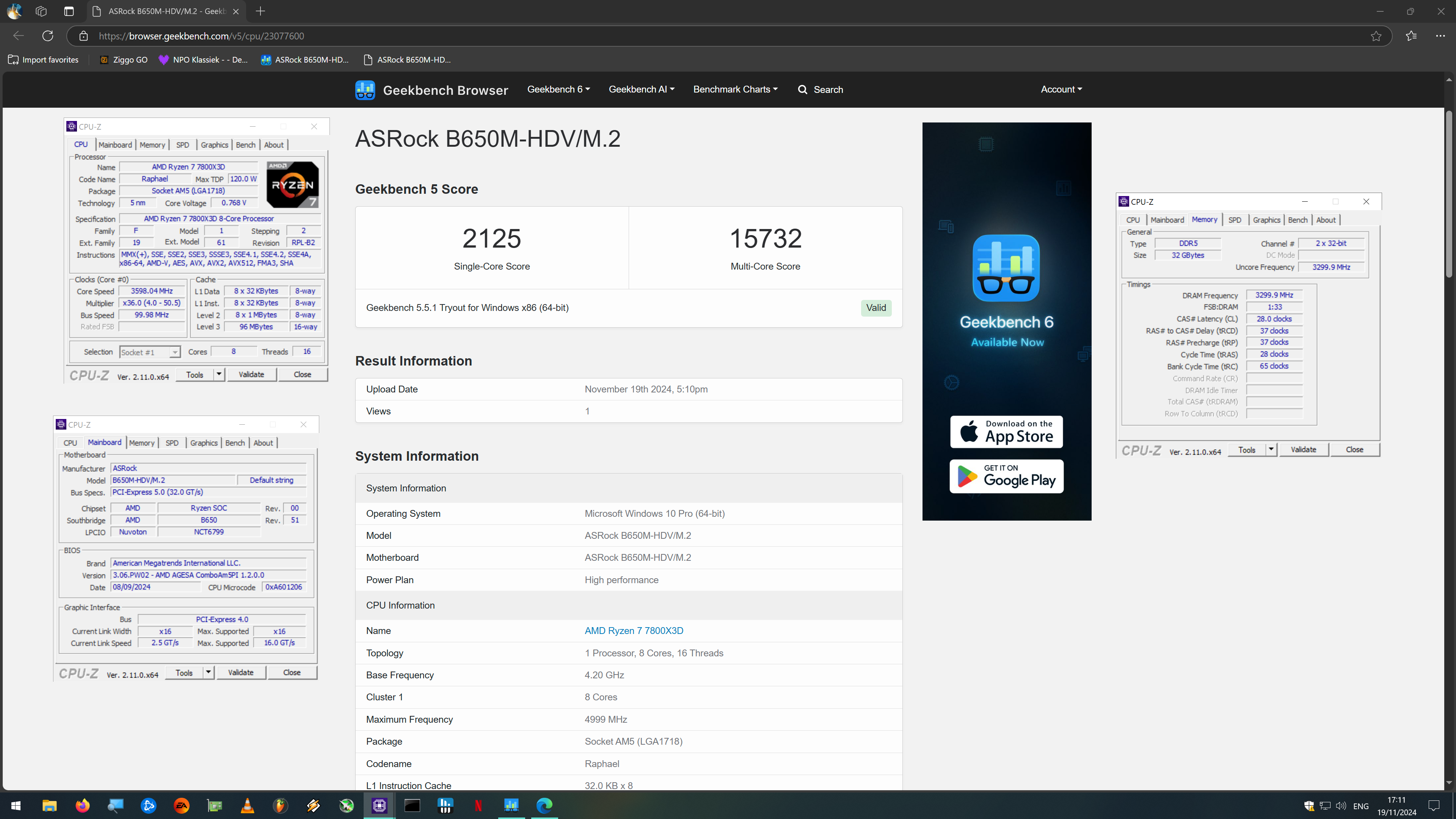Open Battle.net from the taskbar
1456x819 pixels.
[149, 805]
